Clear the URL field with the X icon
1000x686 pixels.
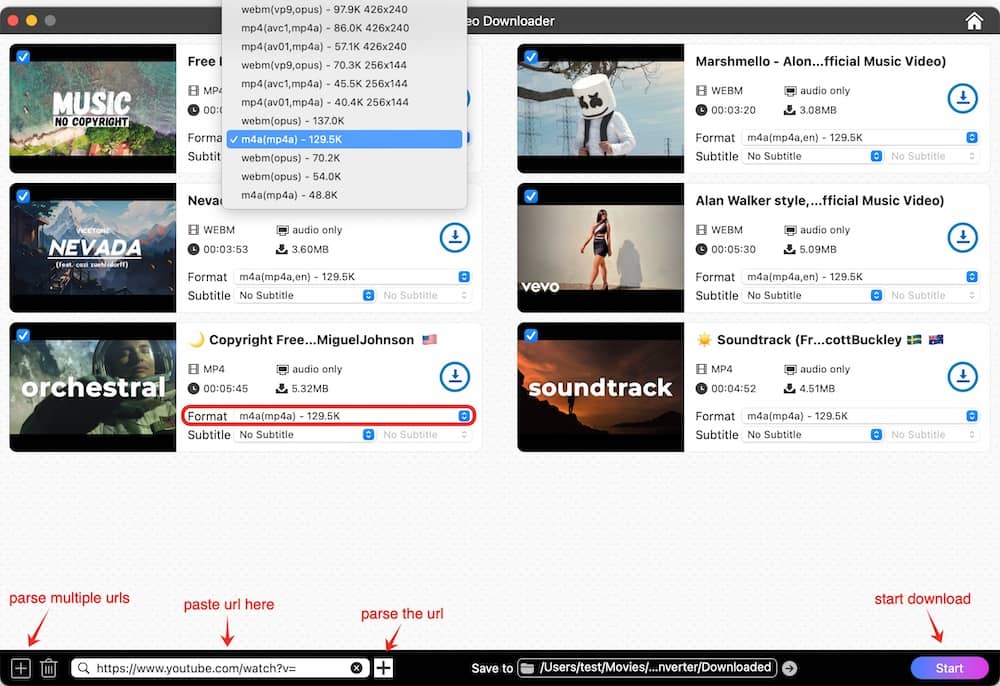pyautogui.click(x=357, y=667)
